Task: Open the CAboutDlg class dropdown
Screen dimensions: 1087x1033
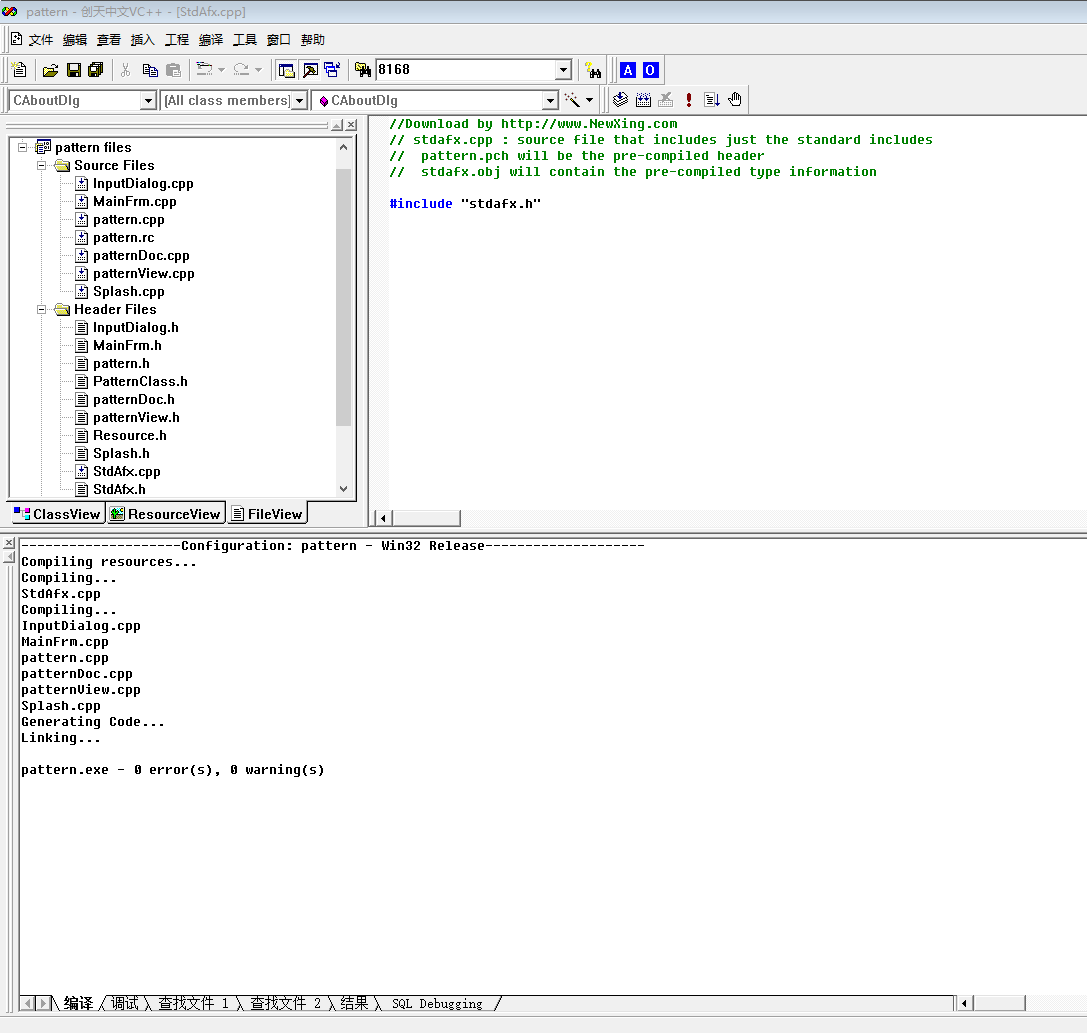Action: 148,100
